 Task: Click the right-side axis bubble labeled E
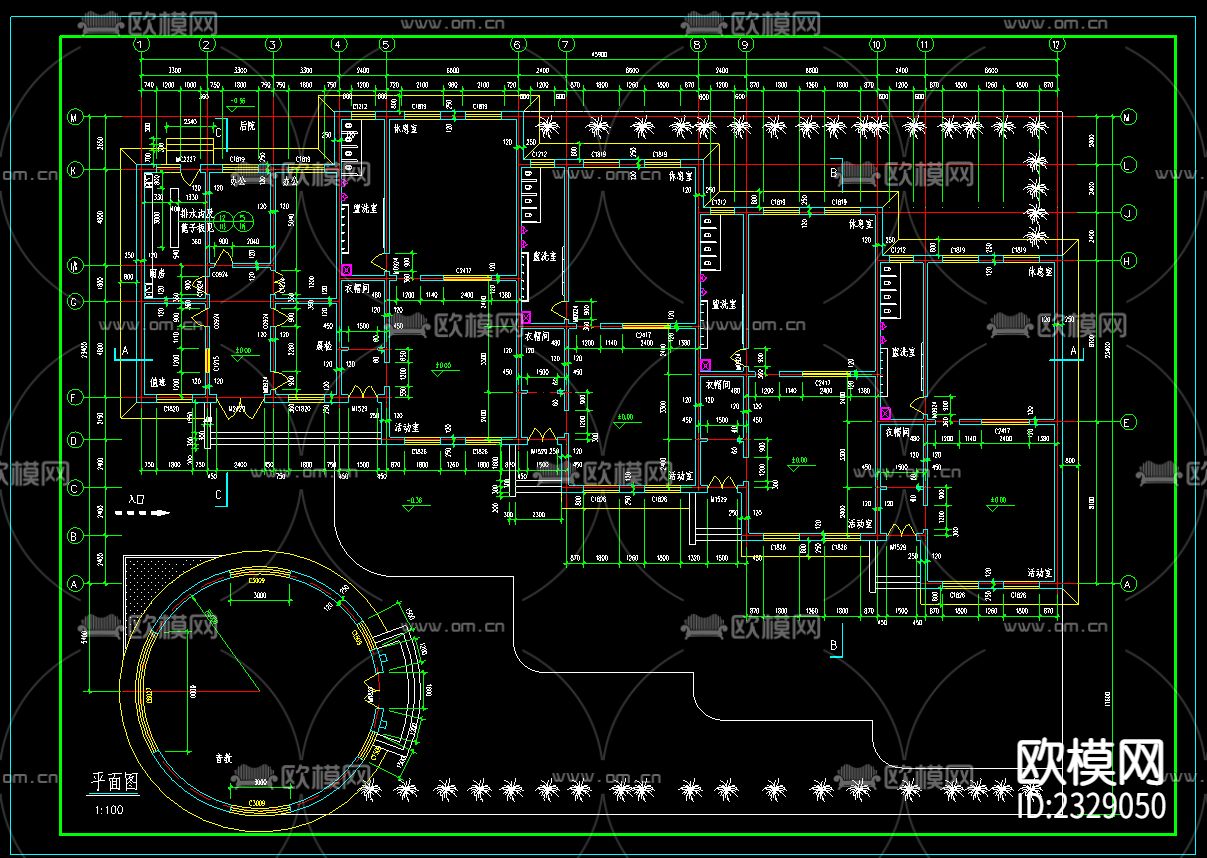(1127, 423)
